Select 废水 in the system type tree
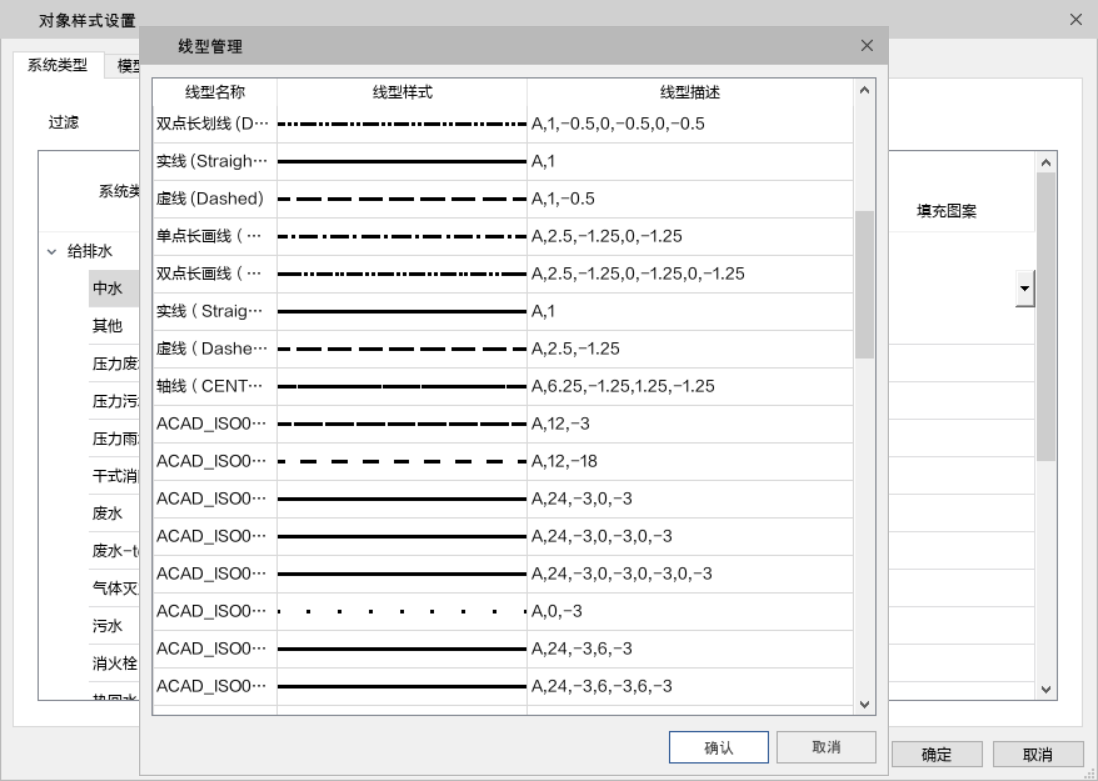Screen dimensions: 1098x781 pyautogui.click(x=107, y=513)
